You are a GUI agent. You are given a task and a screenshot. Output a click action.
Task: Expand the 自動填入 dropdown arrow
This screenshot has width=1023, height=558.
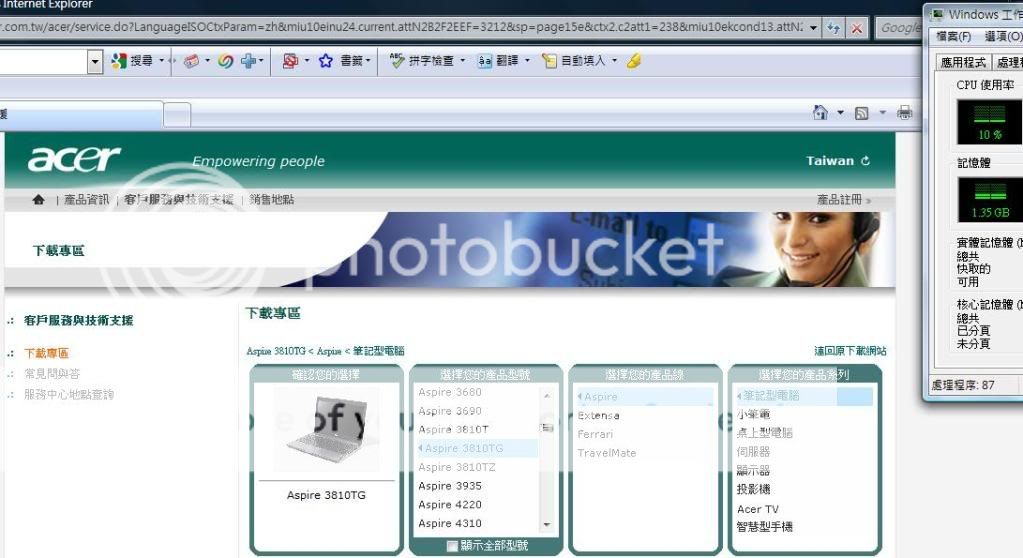click(x=614, y=61)
